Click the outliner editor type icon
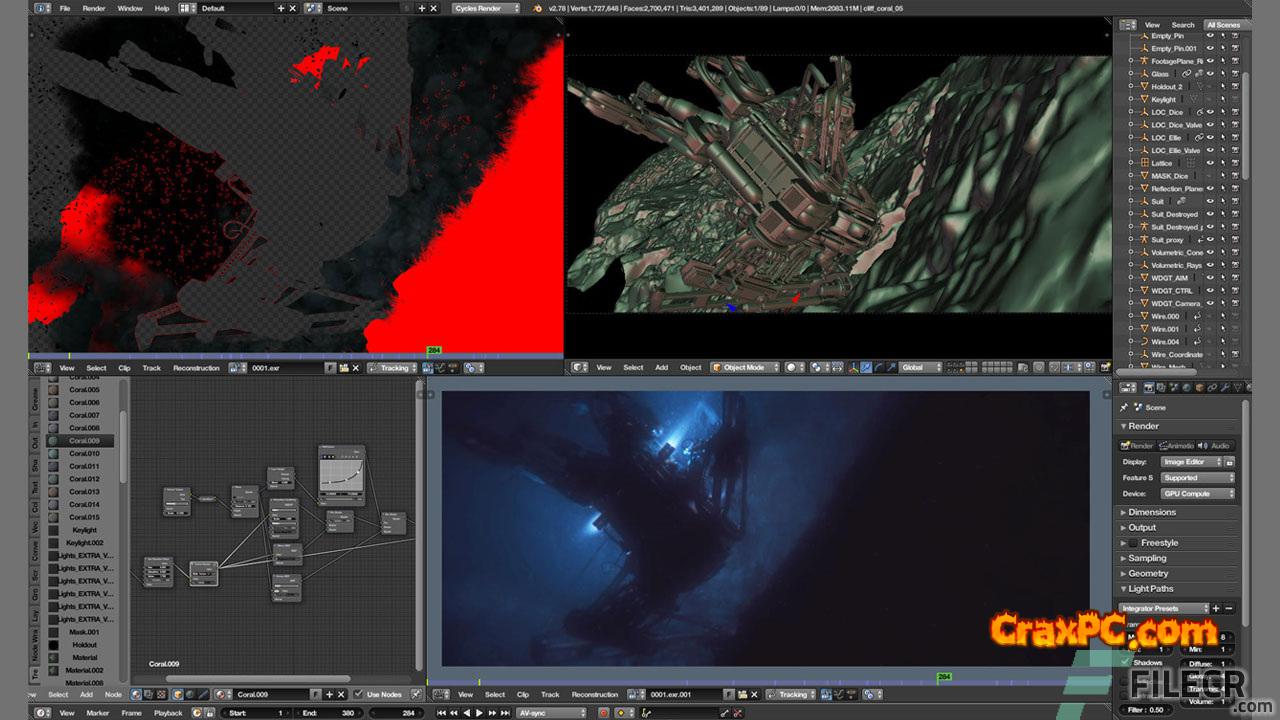The height and width of the screenshot is (720, 1280). click(1127, 25)
